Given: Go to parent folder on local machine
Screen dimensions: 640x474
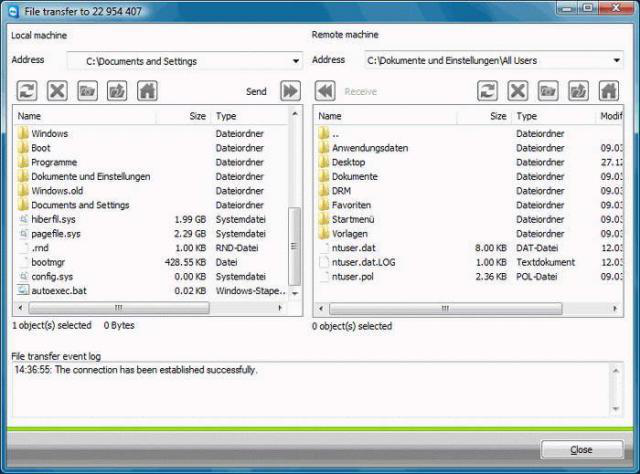Looking at the screenshot, I should [x=117, y=91].
